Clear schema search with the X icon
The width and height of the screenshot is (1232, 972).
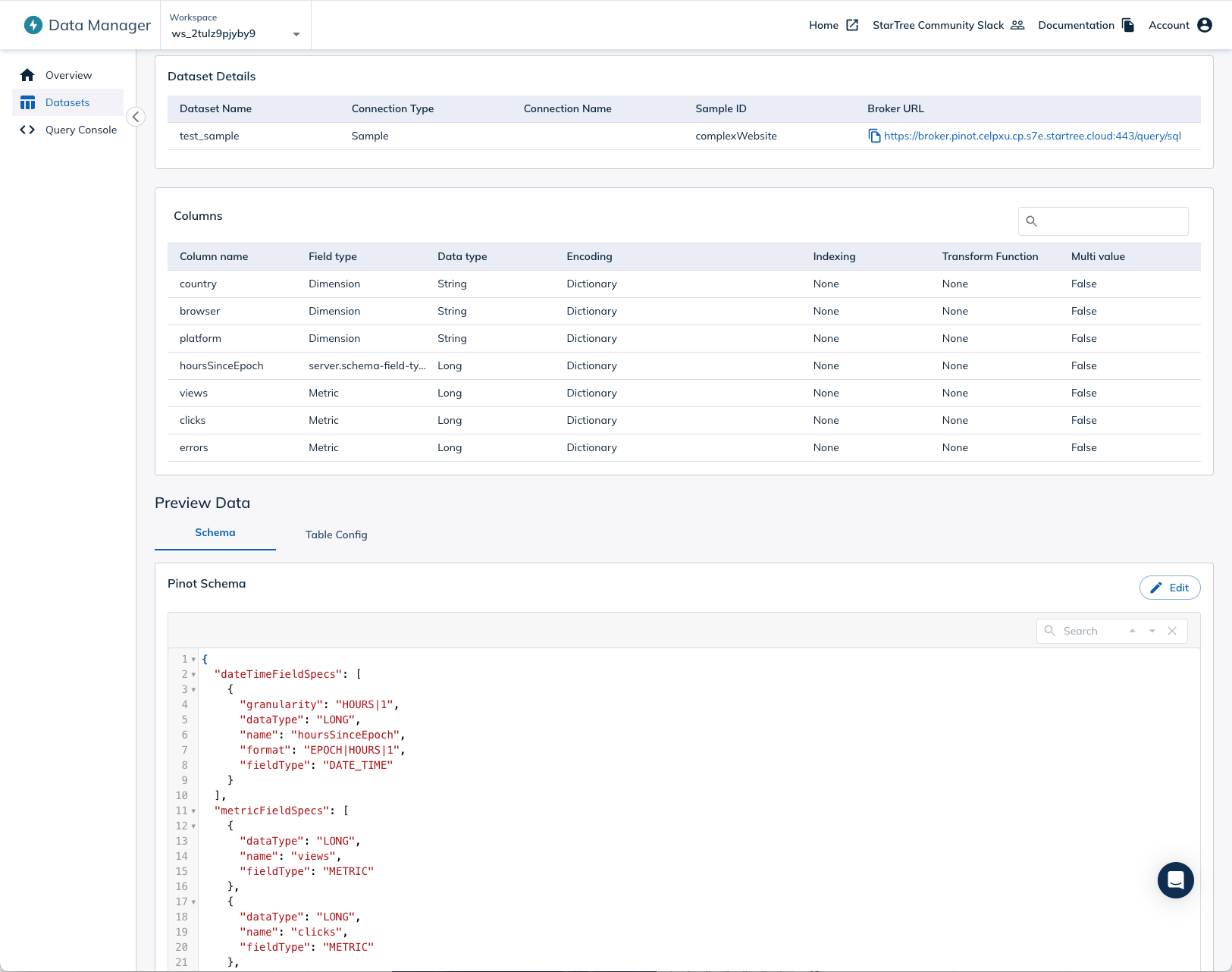[1172, 631]
